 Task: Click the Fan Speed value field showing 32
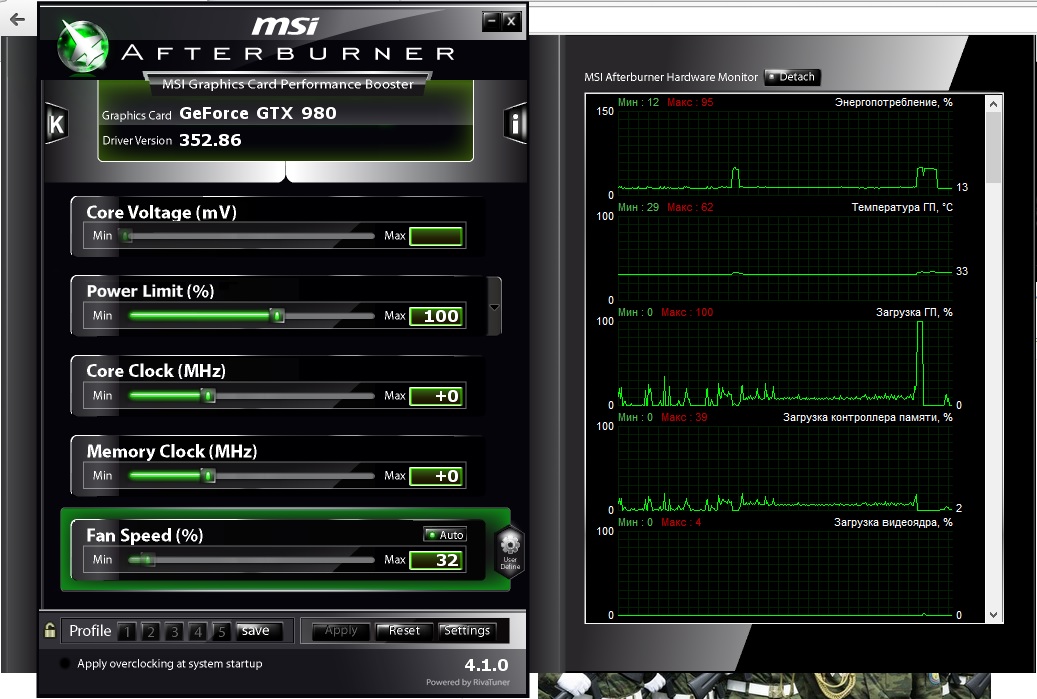pyautogui.click(x=436, y=560)
